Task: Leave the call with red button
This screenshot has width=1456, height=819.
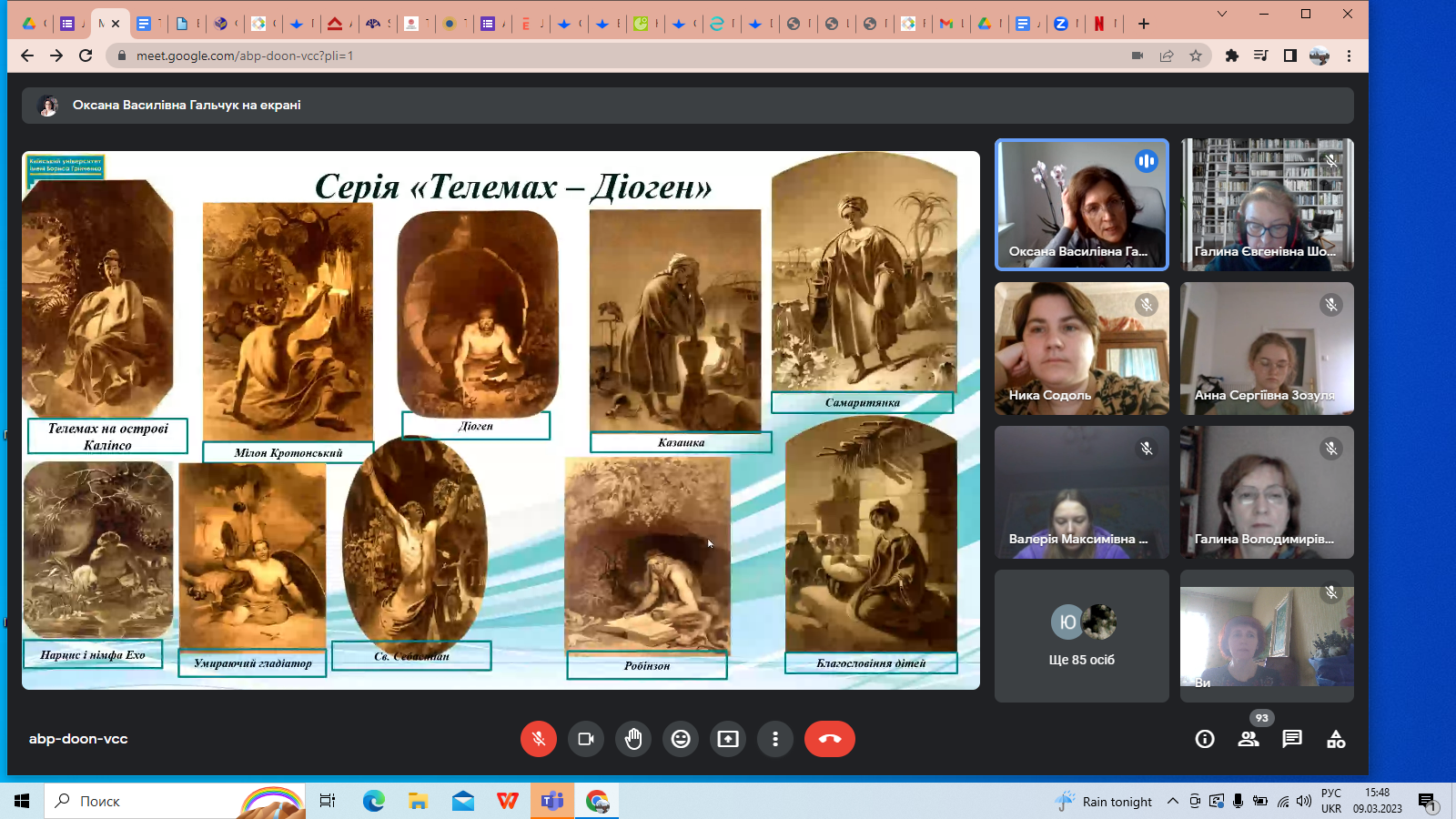Action: pos(829,739)
